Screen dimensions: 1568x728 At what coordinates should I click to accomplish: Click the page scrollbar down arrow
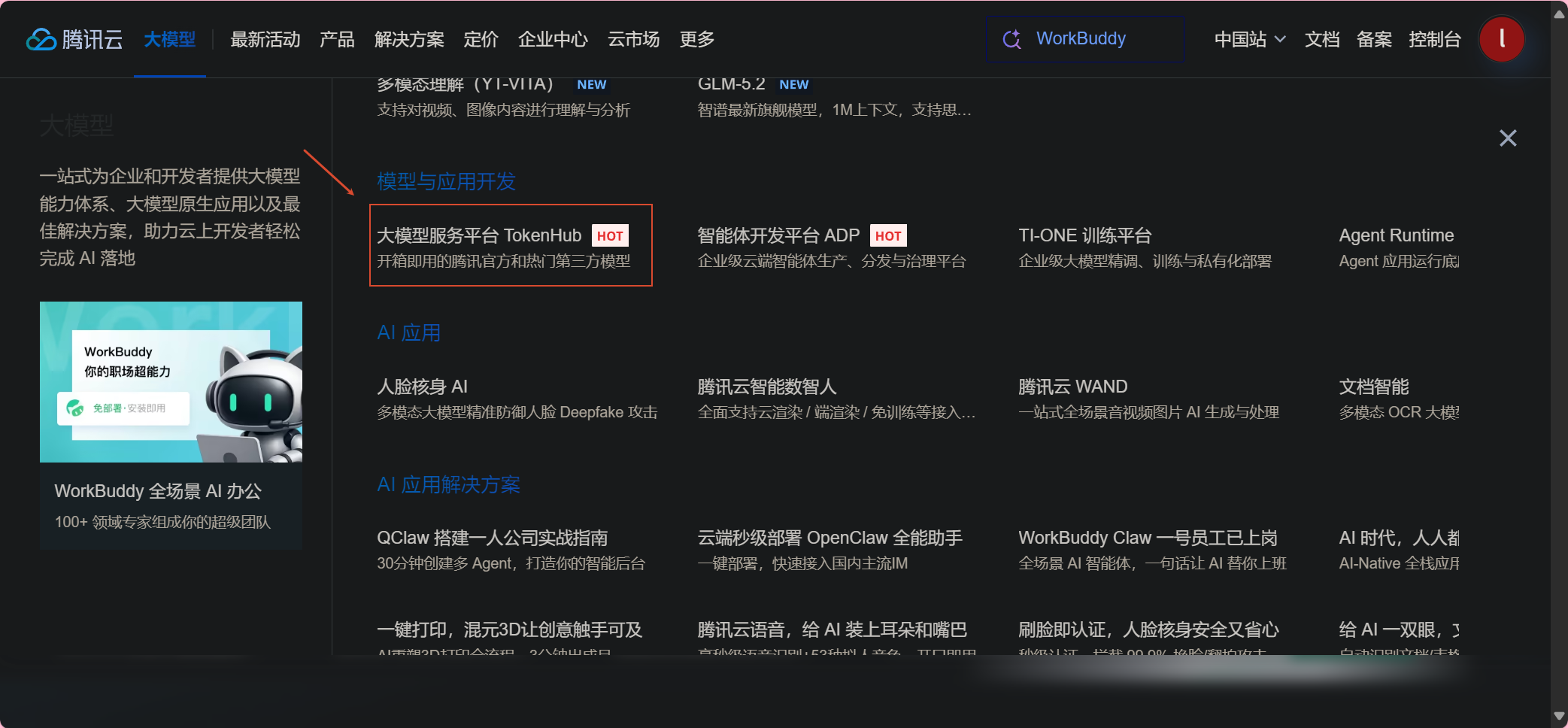point(1559,717)
